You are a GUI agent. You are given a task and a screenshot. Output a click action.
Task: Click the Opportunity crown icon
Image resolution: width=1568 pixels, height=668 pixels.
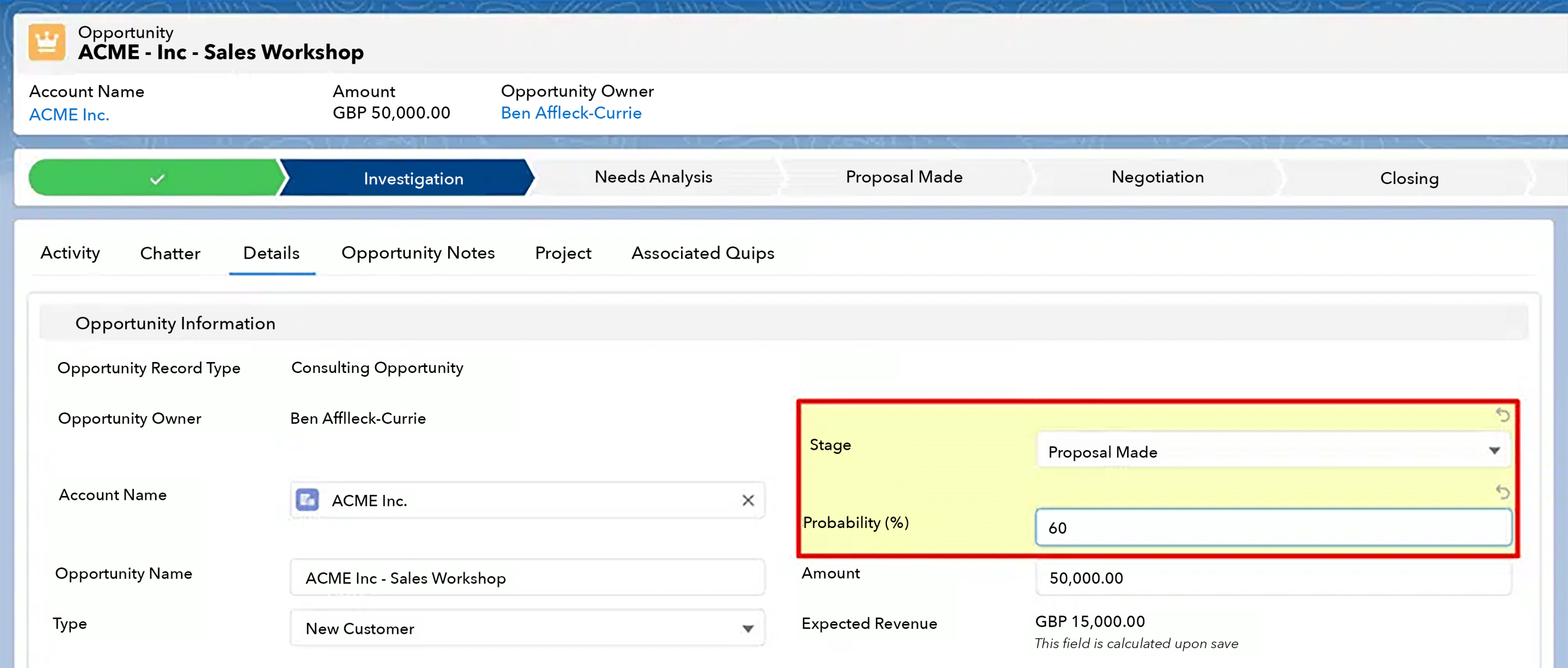point(46,42)
